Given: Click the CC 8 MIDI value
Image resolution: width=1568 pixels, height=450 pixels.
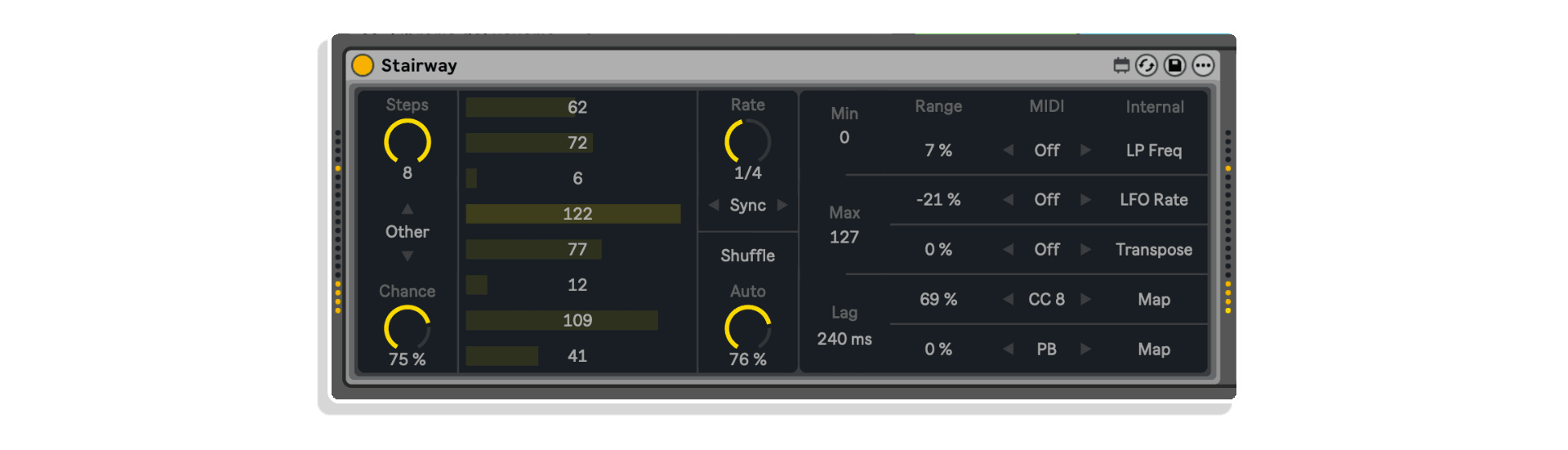Looking at the screenshot, I should point(1047,300).
